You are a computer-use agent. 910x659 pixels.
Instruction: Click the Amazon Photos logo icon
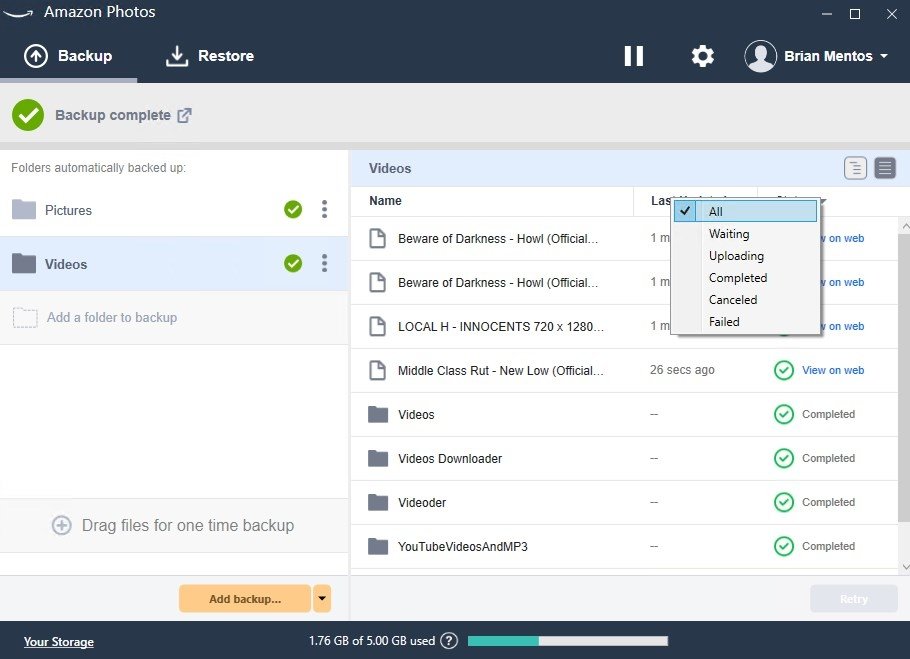click(x=18, y=13)
